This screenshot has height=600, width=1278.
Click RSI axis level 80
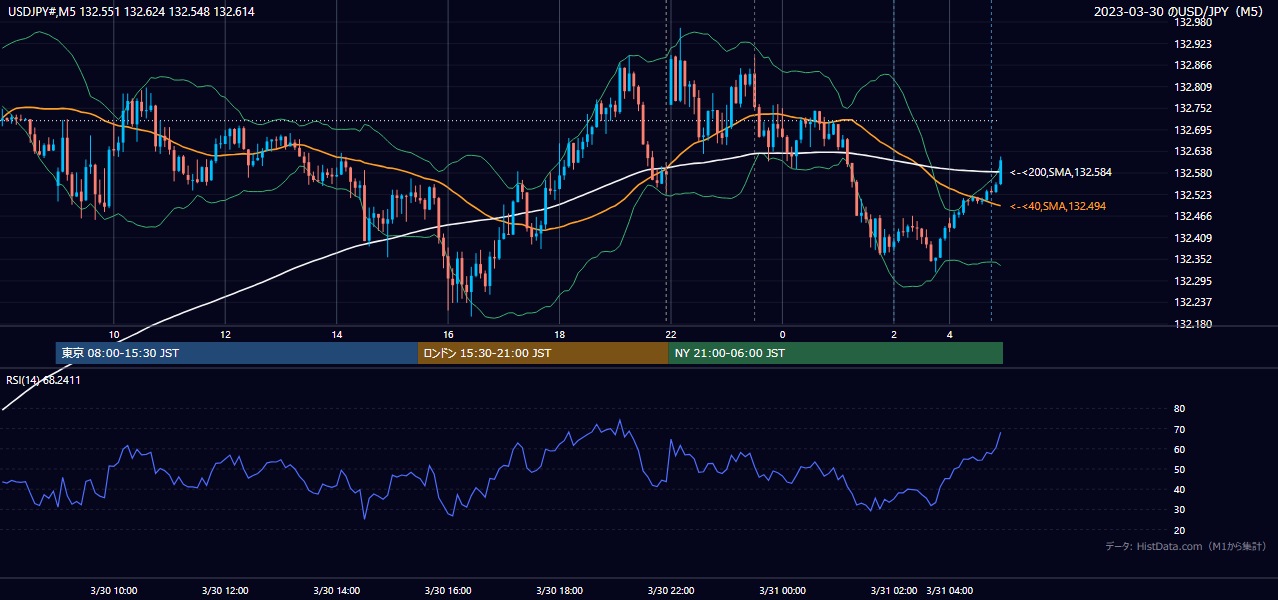(1179, 409)
